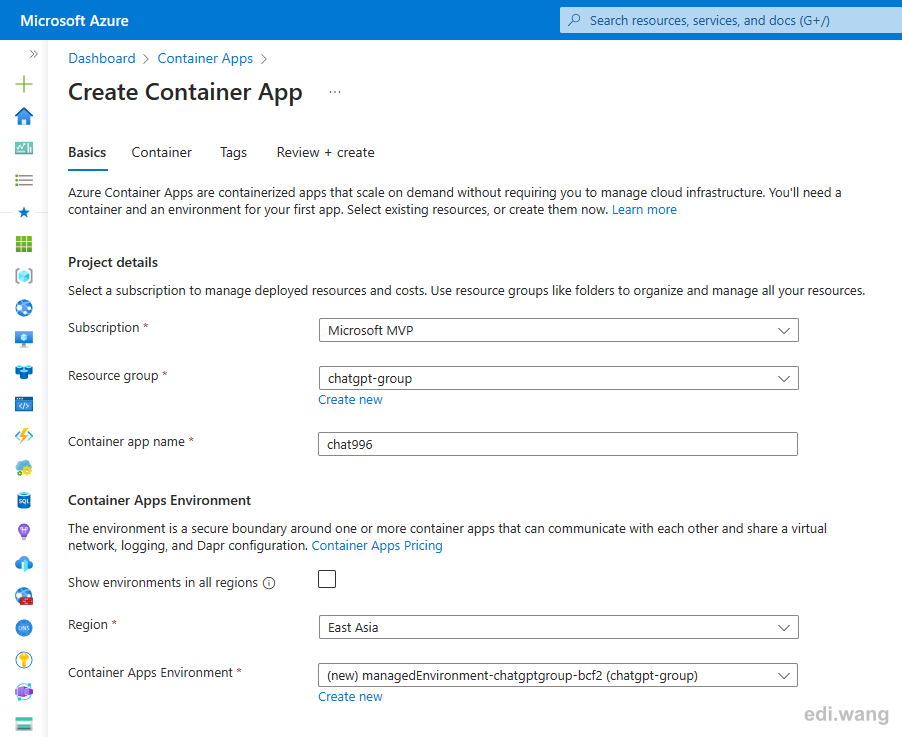Expand the sidebar with the double chevron
Image resolution: width=902 pixels, height=737 pixels.
click(33, 54)
